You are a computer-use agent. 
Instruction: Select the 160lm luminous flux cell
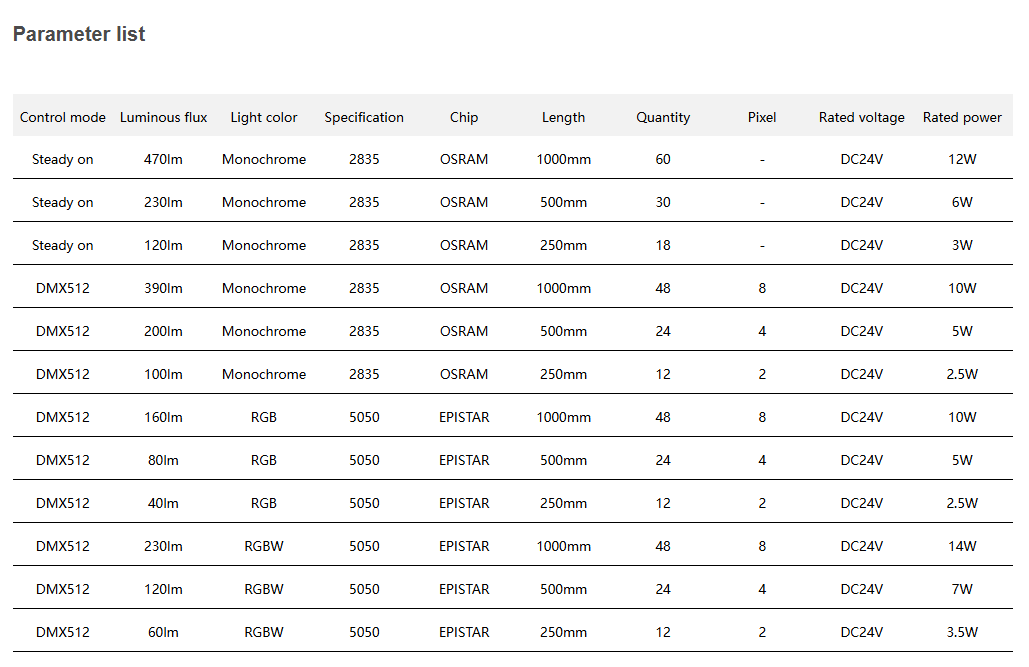click(164, 417)
